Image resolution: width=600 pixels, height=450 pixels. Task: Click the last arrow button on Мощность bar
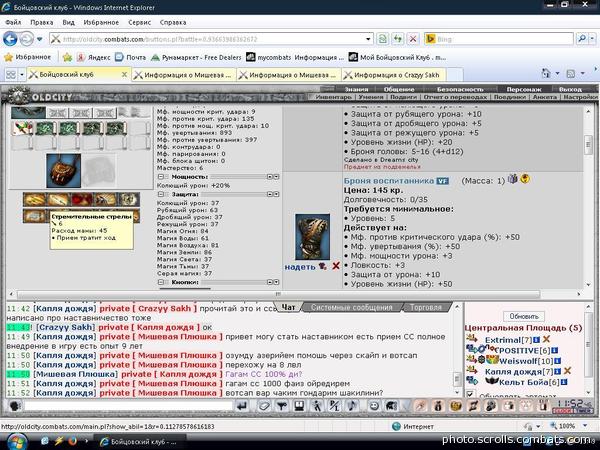(x=276, y=177)
